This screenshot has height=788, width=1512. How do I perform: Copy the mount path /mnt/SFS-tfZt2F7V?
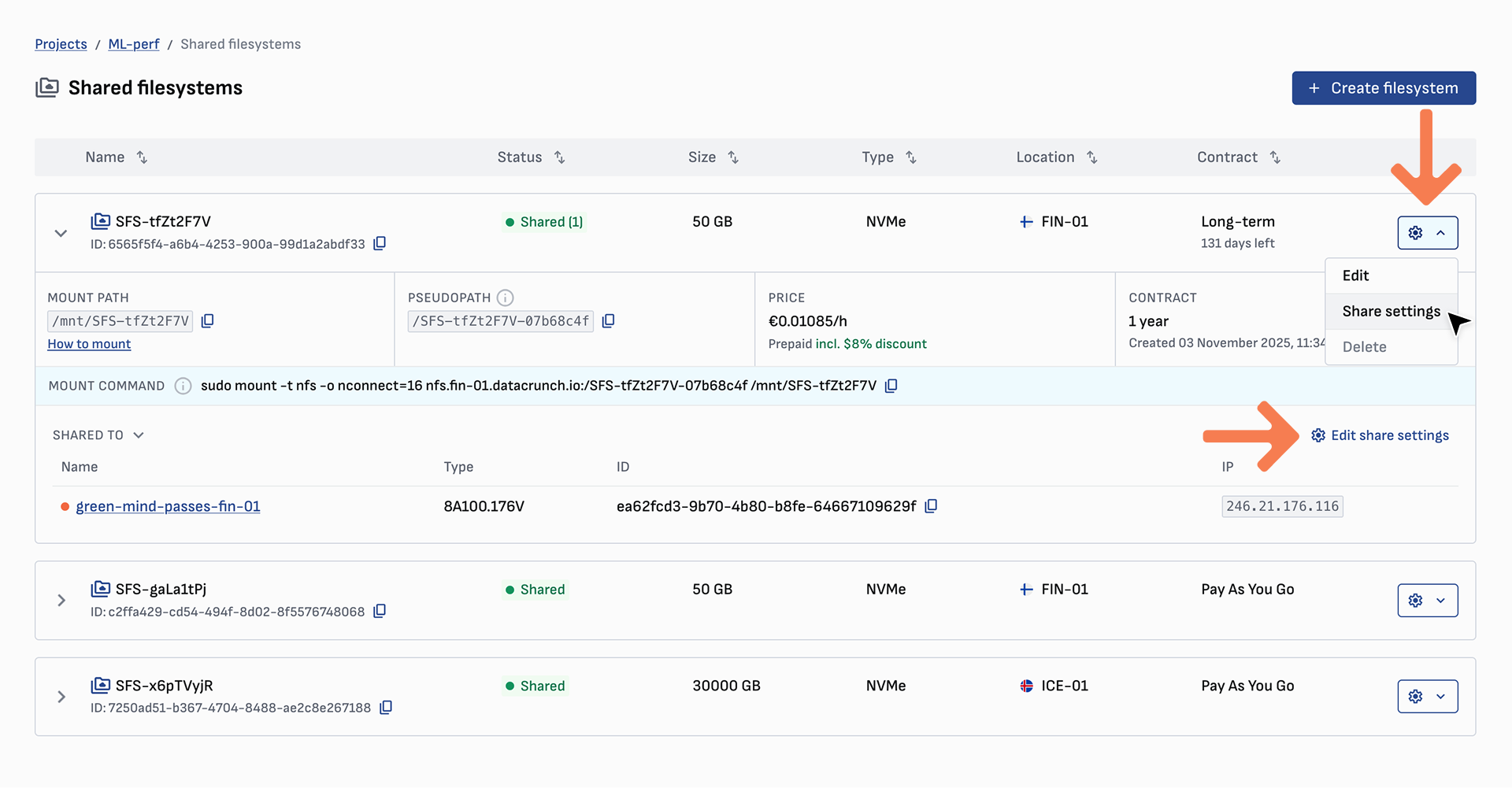pyautogui.click(x=208, y=320)
